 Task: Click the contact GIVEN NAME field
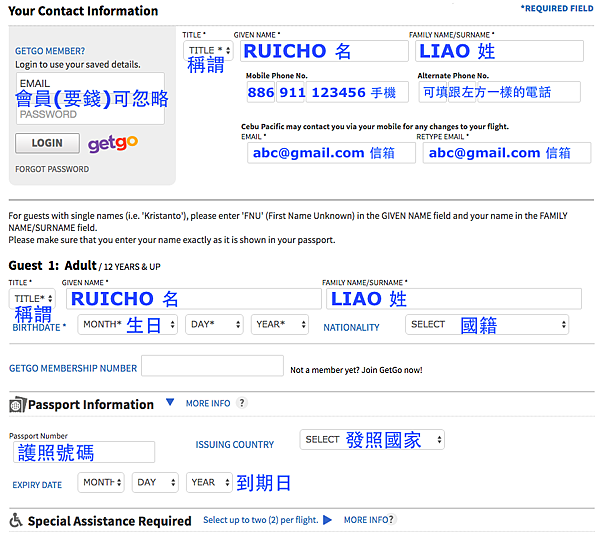pyautogui.click(x=324, y=51)
